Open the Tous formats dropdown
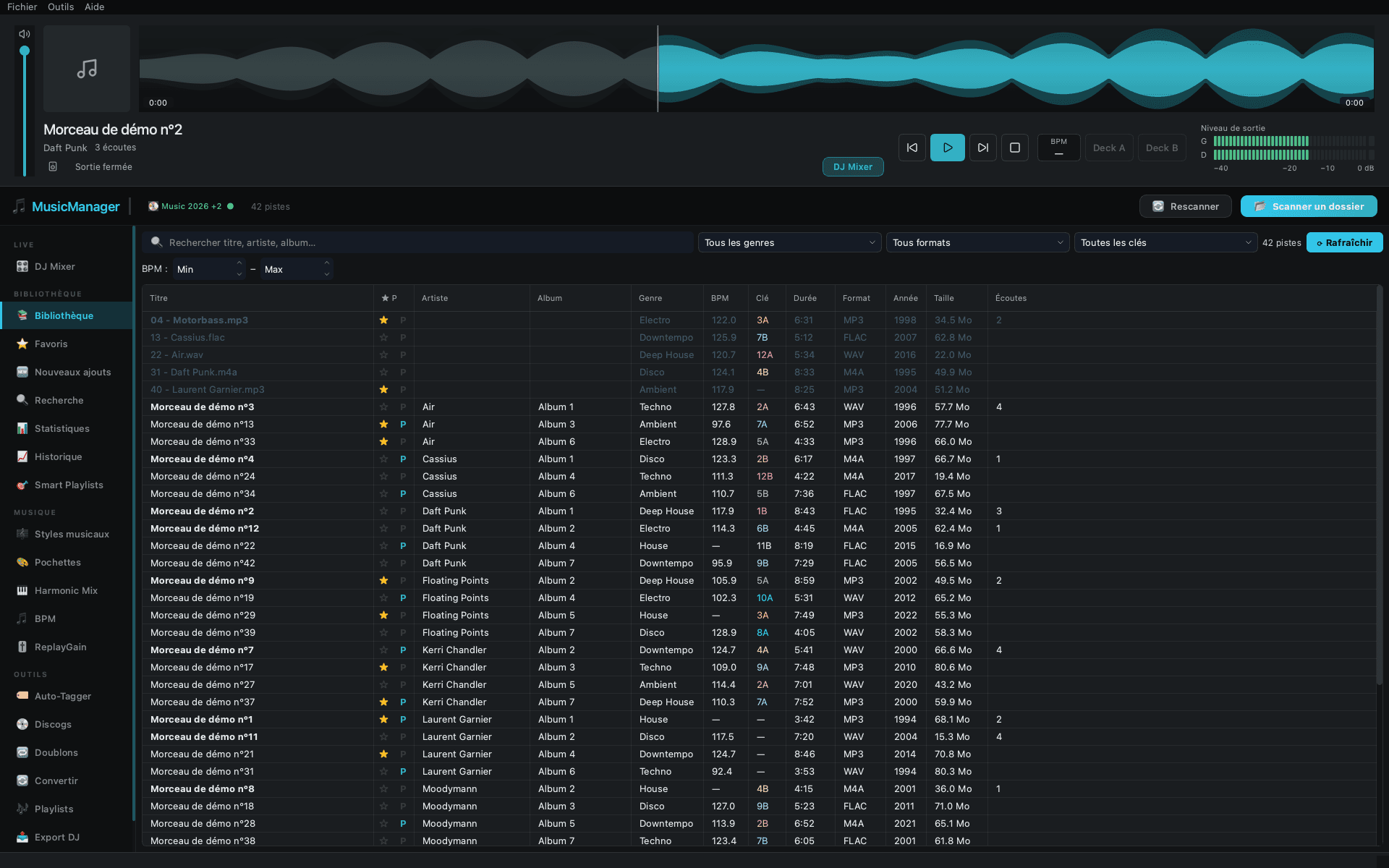The width and height of the screenshot is (1389, 868). [x=977, y=242]
